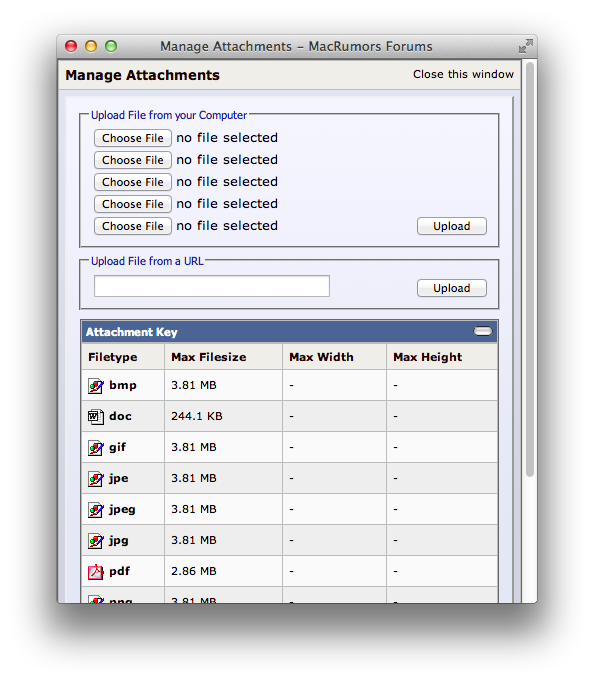Click the fifth Choose File button
Viewport: 594px width, 682px height.
coord(133,226)
